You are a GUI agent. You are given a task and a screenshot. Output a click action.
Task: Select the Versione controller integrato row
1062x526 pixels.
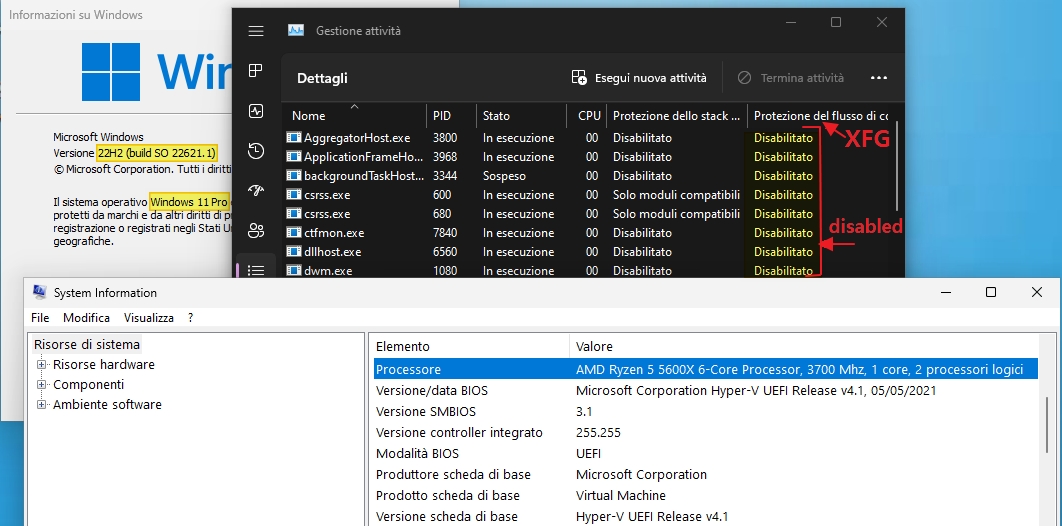pyautogui.click(x=705, y=433)
